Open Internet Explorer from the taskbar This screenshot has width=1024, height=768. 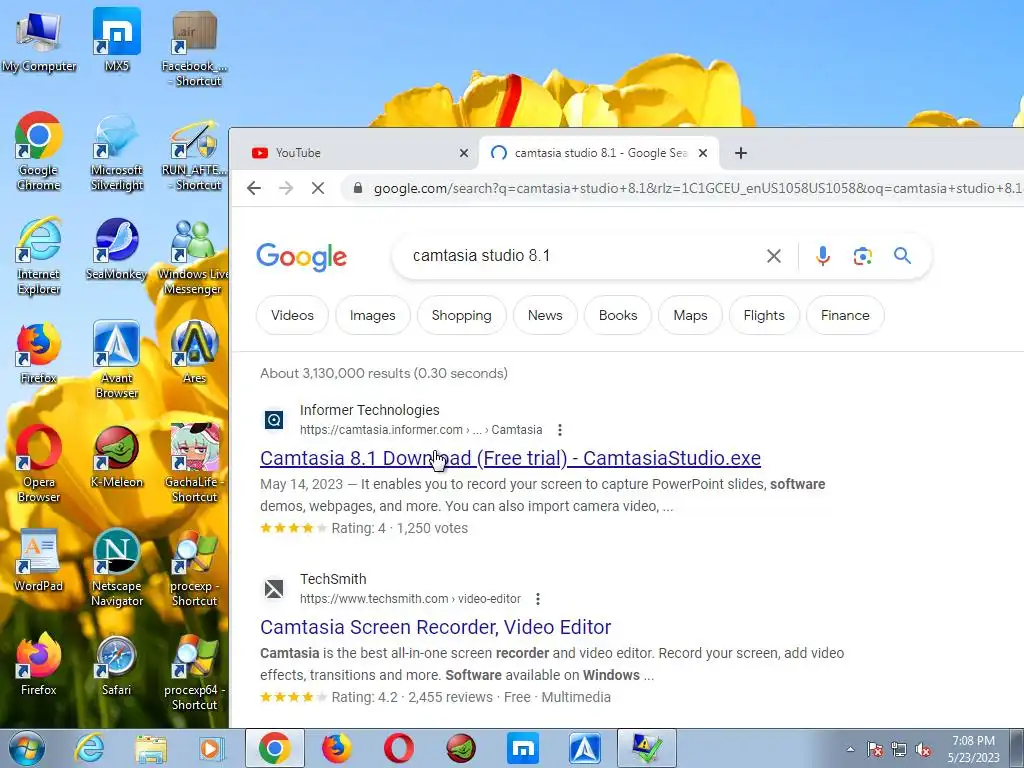[x=89, y=748]
